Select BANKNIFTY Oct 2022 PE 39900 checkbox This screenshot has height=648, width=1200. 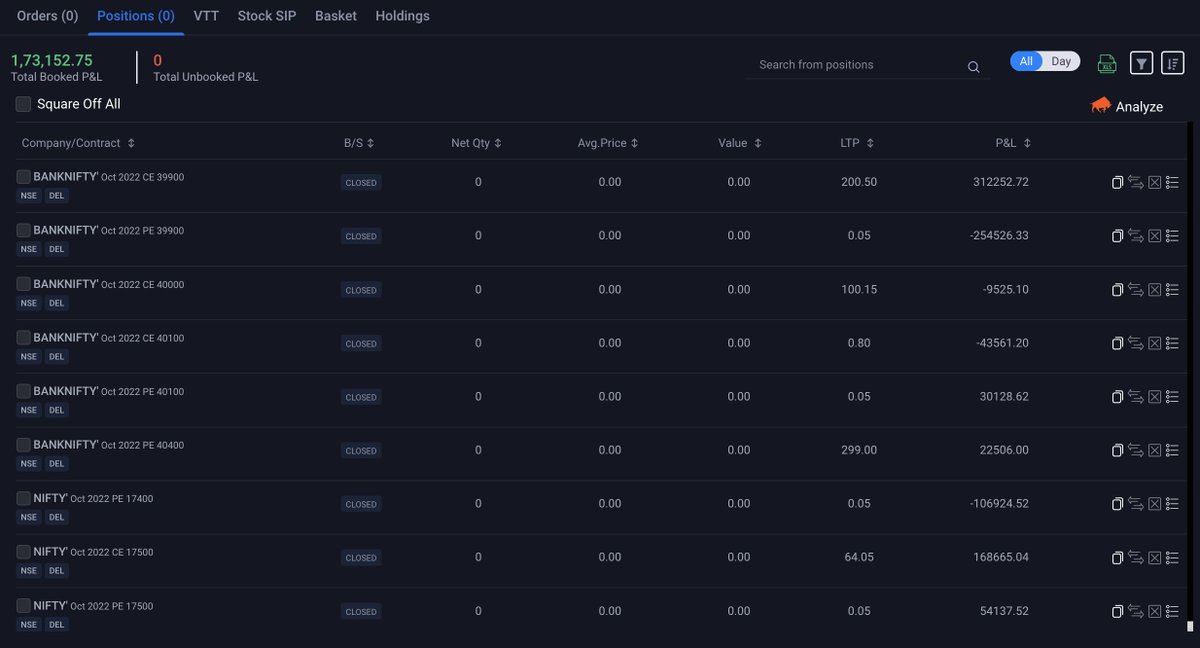coord(24,231)
